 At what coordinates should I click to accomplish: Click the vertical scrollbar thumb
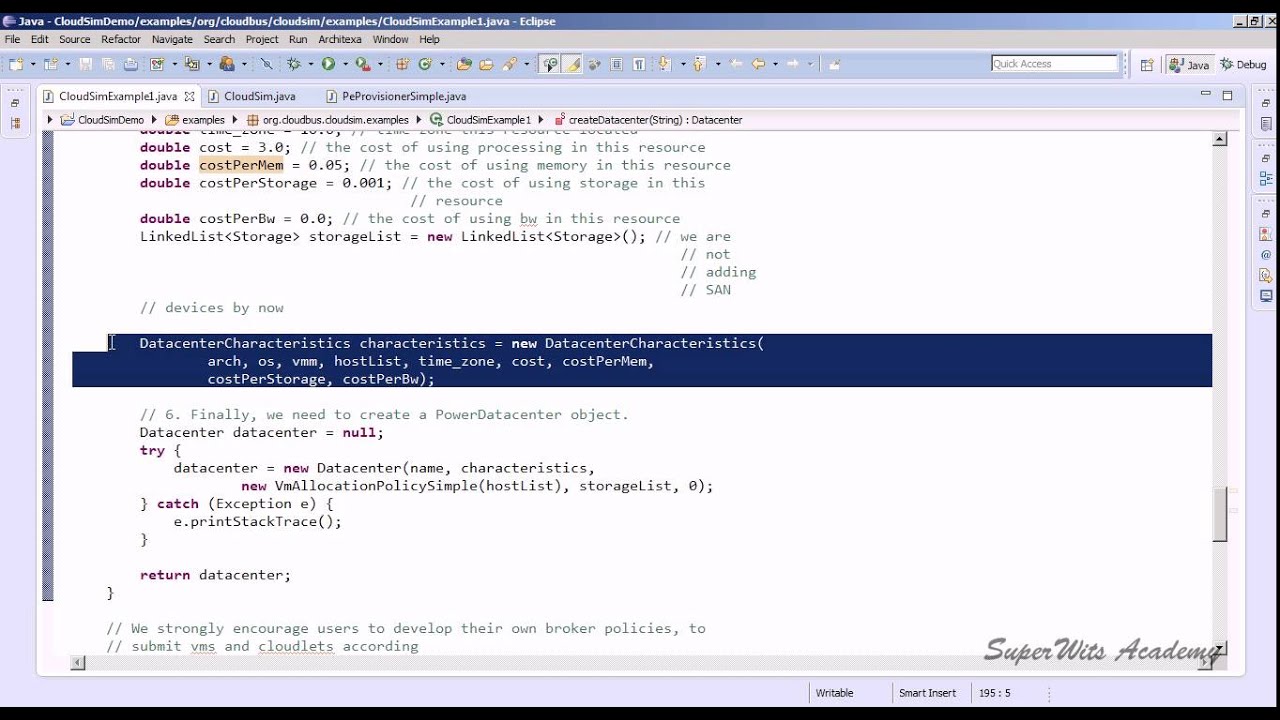(x=1220, y=515)
